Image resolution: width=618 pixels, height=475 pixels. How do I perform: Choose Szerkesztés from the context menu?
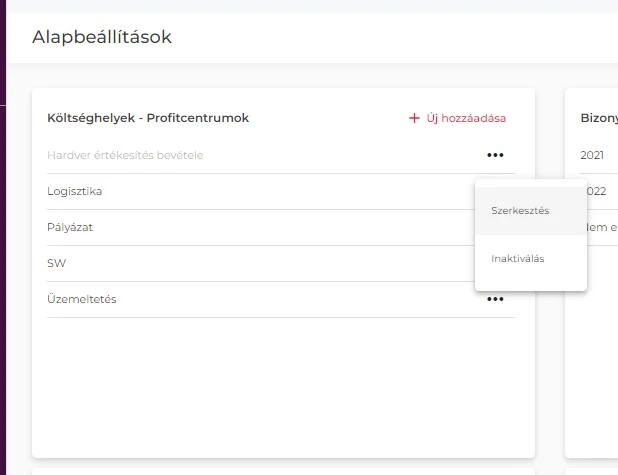click(520, 211)
